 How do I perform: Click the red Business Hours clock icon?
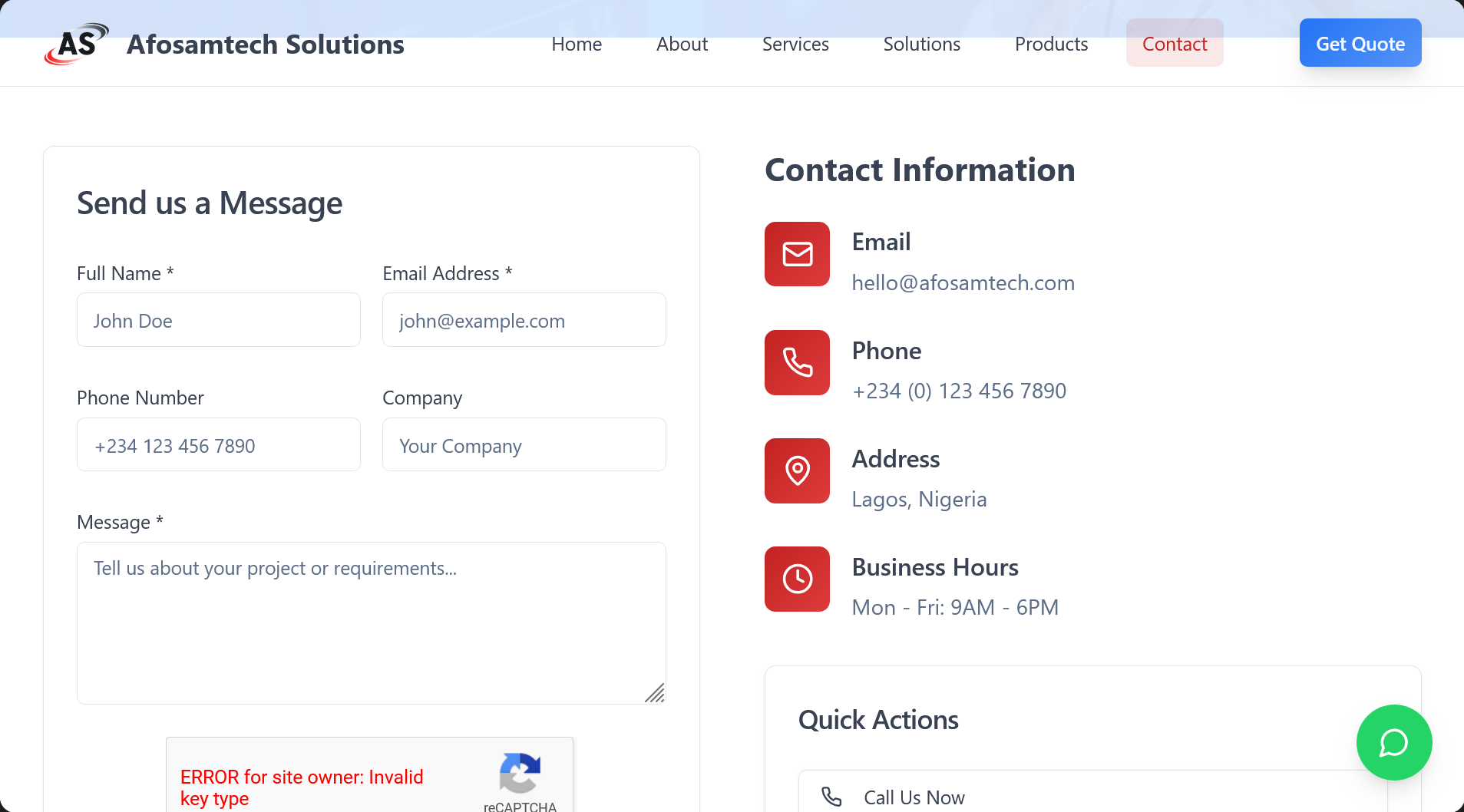pyautogui.click(x=797, y=579)
